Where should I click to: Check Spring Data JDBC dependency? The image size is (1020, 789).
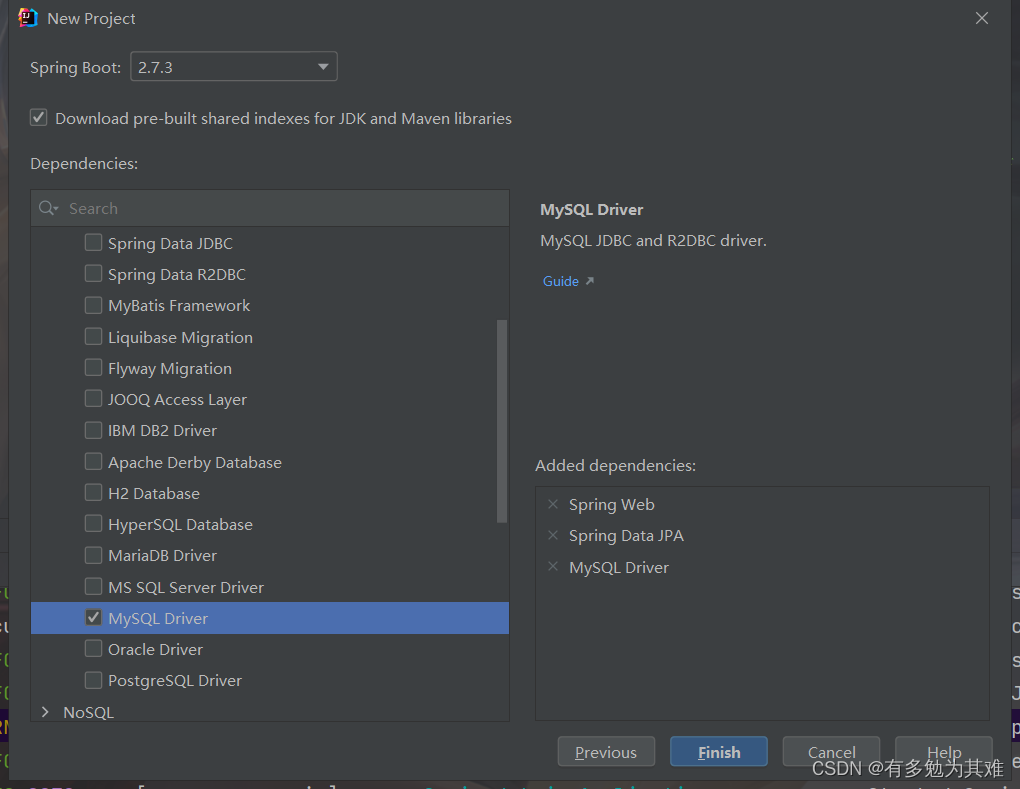(93, 243)
